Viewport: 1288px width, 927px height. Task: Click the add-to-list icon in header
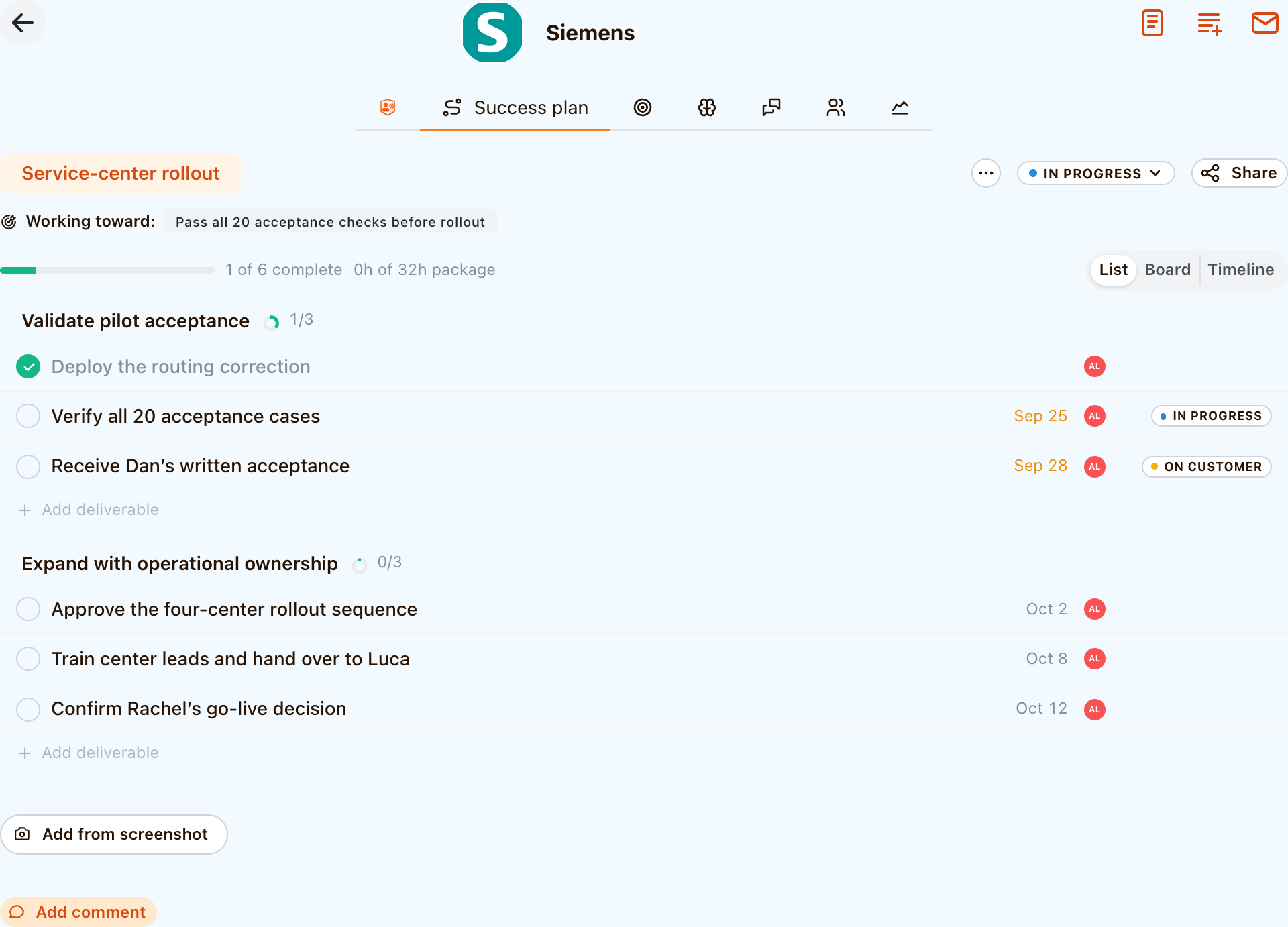tap(1210, 23)
